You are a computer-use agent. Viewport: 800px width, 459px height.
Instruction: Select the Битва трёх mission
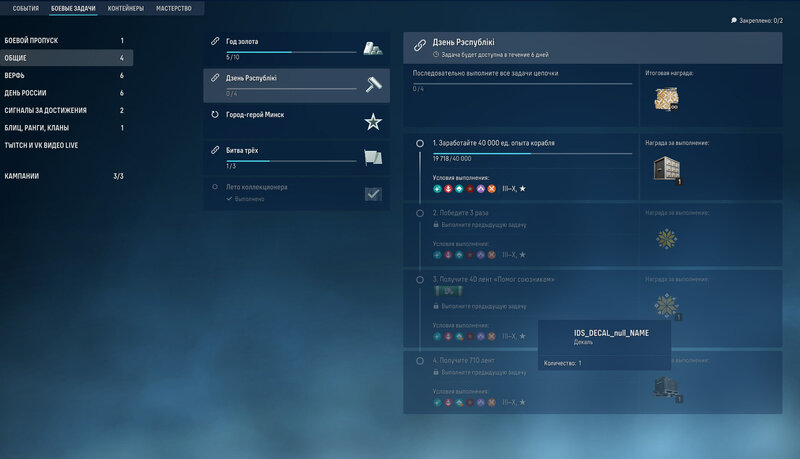(296, 158)
